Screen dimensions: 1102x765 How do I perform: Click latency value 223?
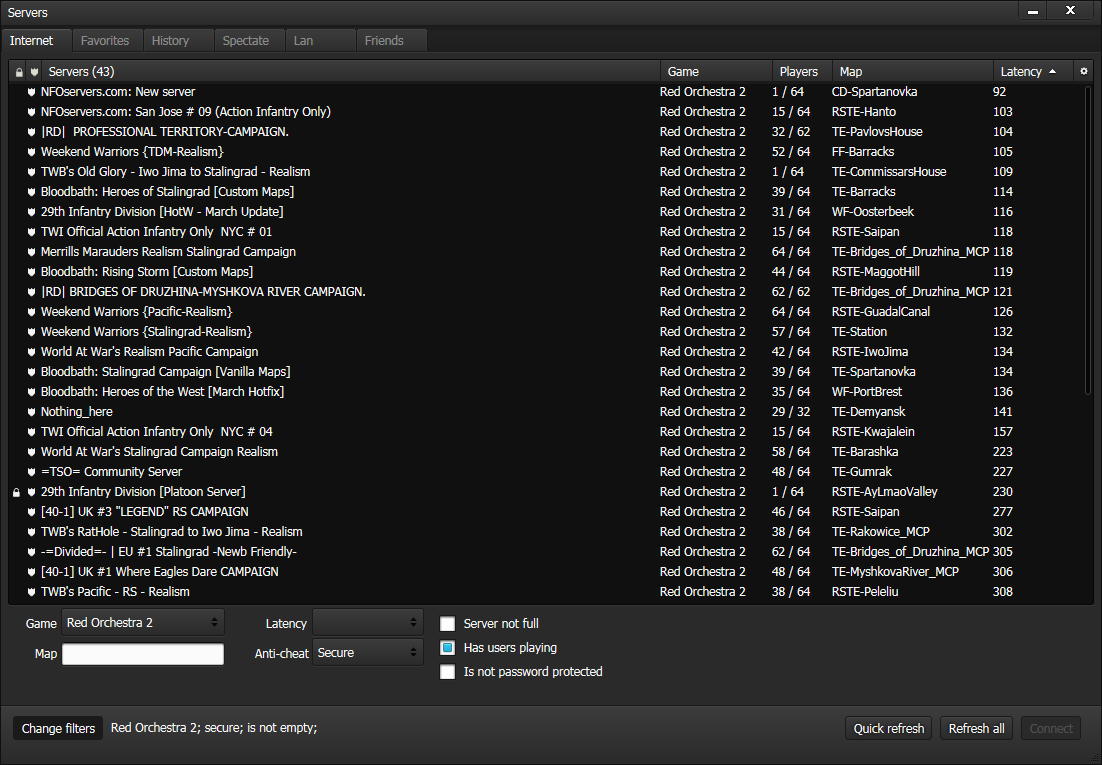pyautogui.click(x=1003, y=451)
